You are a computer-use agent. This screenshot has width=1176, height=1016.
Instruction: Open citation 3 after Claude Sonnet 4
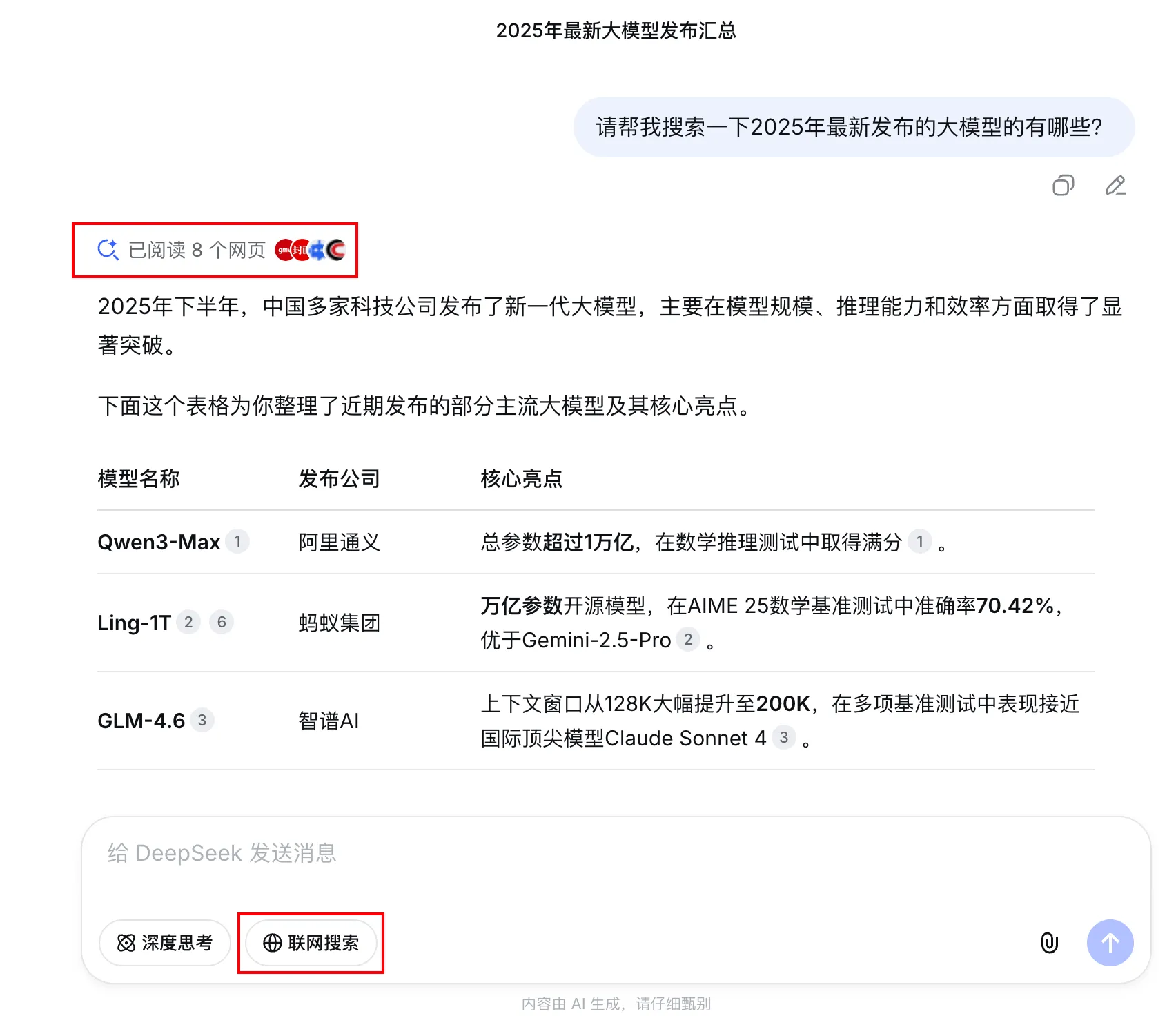point(783,737)
